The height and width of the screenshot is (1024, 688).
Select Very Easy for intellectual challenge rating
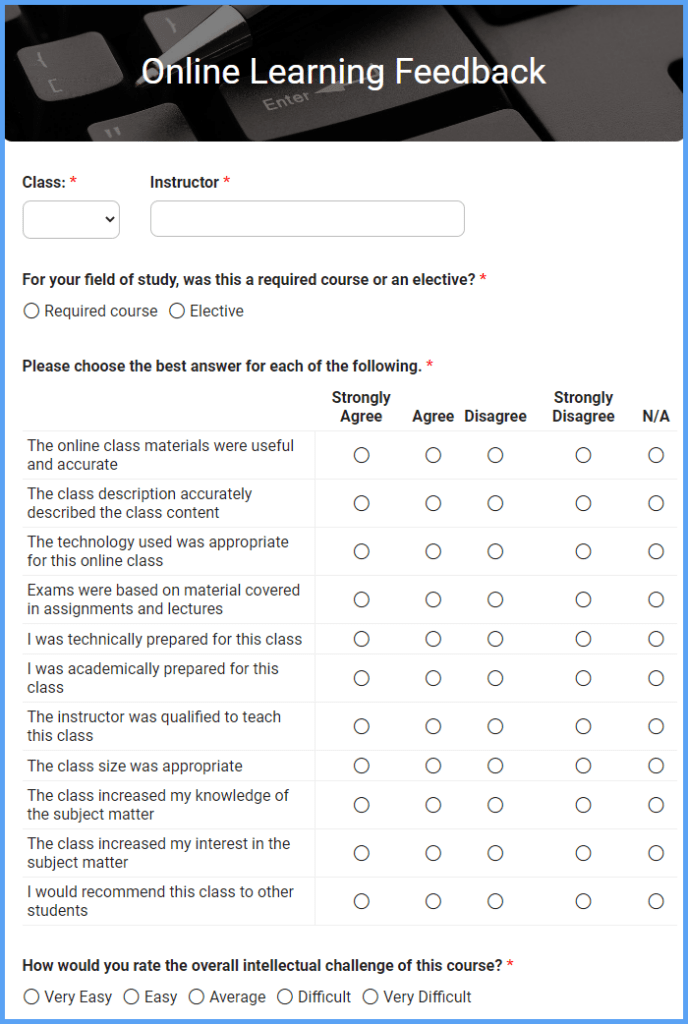[x=31, y=996]
